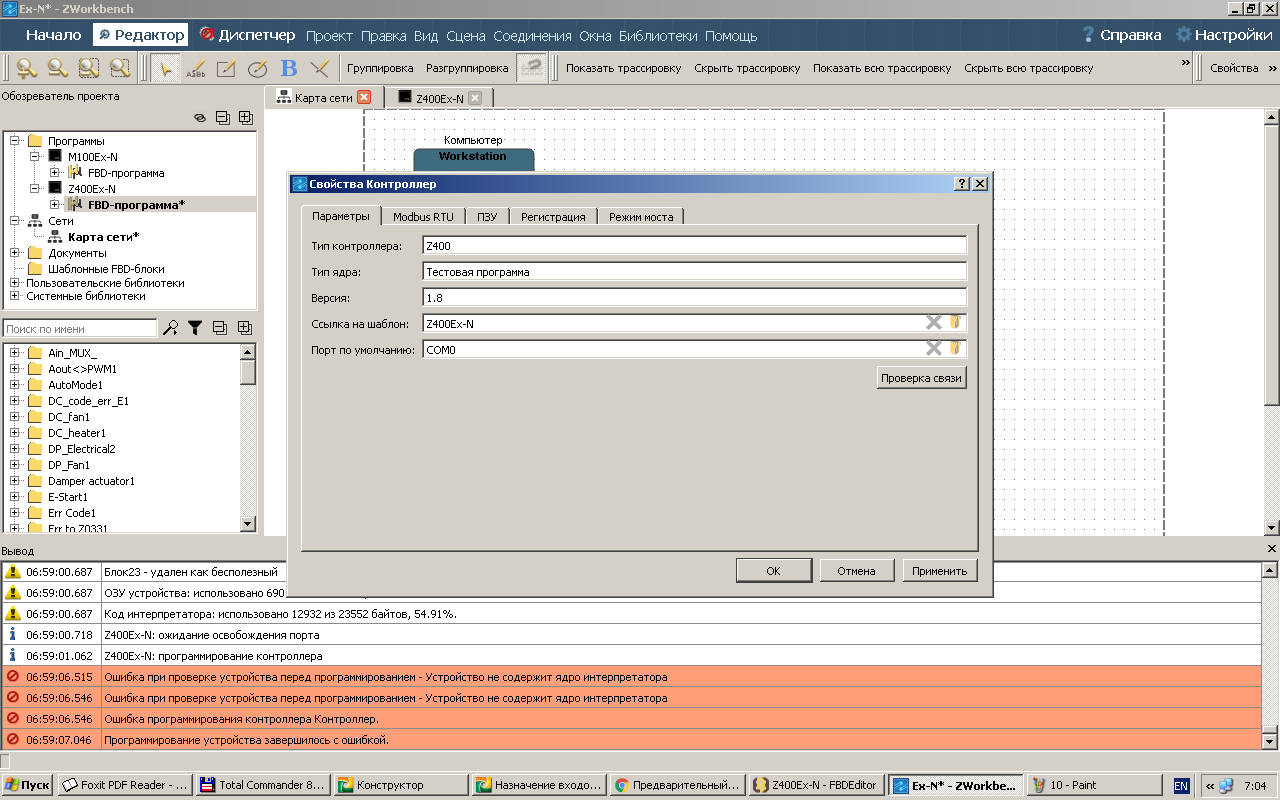The height and width of the screenshot is (800, 1280).
Task: Click the zoom in magnifier toolbar icon
Action: [x=26, y=68]
